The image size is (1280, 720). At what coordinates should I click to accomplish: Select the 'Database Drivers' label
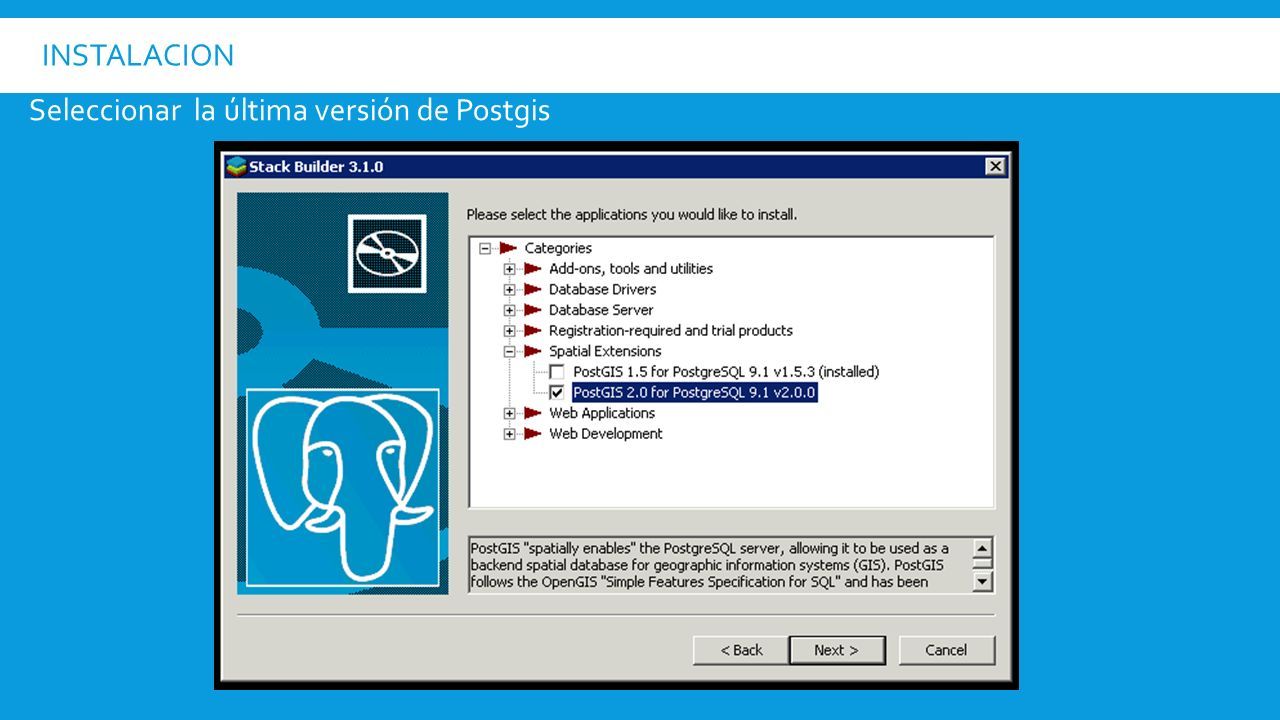602,290
